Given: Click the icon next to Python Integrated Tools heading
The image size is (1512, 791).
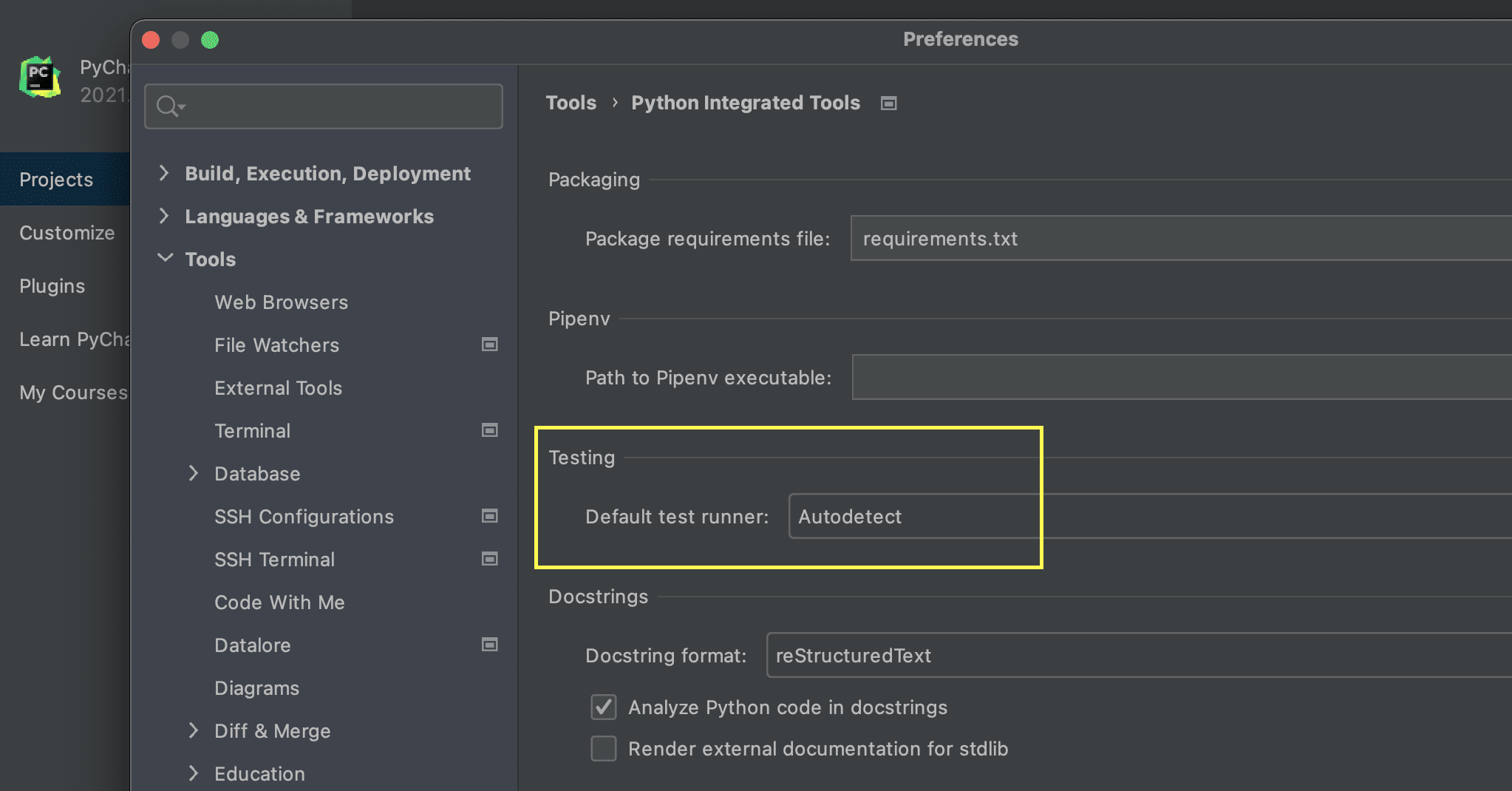Looking at the screenshot, I should 888,103.
